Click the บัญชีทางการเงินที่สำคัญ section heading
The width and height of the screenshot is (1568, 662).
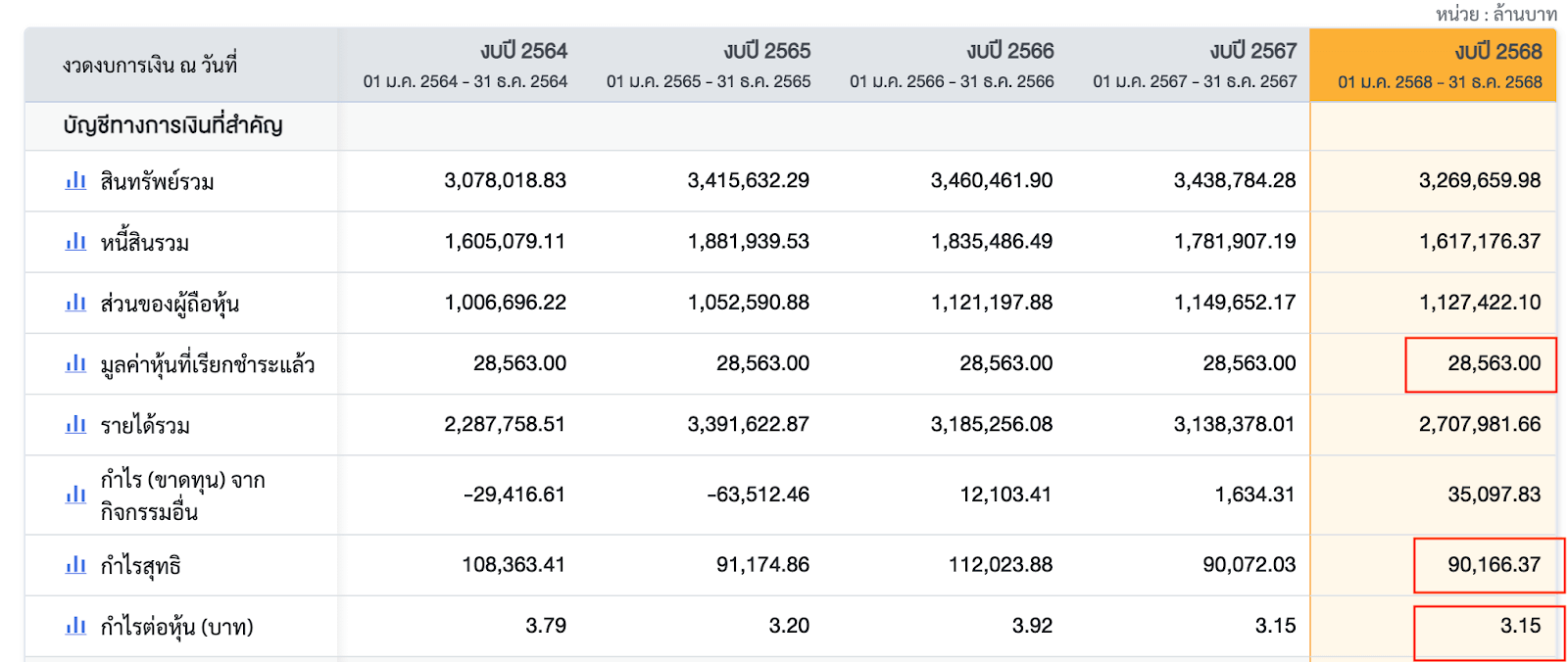point(172,125)
